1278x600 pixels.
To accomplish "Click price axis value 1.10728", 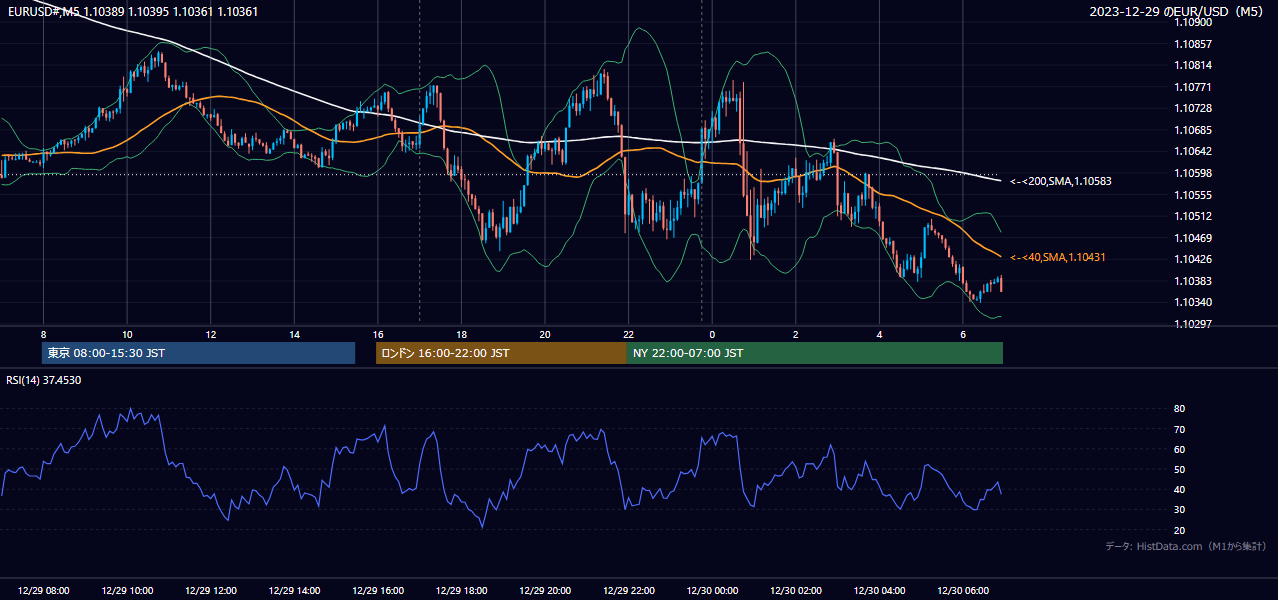I will coord(1194,108).
